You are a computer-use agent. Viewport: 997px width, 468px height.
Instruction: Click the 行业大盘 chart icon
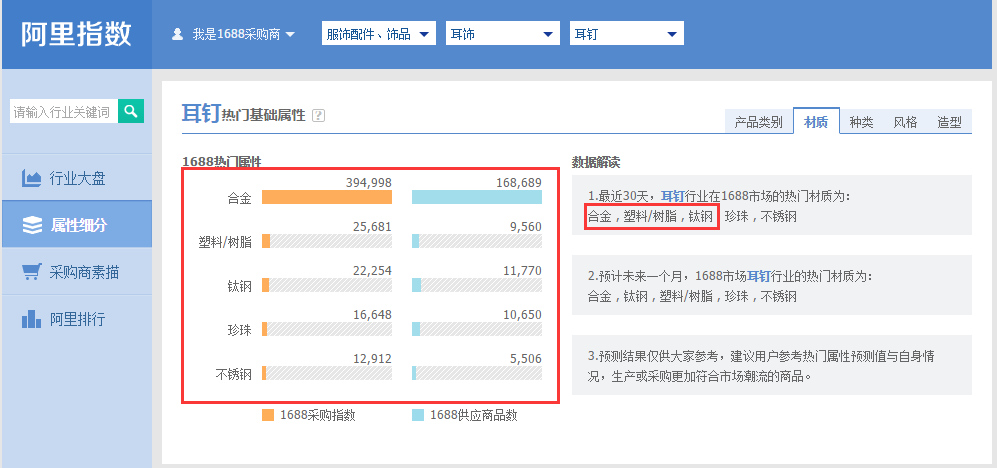pyautogui.click(x=32, y=179)
